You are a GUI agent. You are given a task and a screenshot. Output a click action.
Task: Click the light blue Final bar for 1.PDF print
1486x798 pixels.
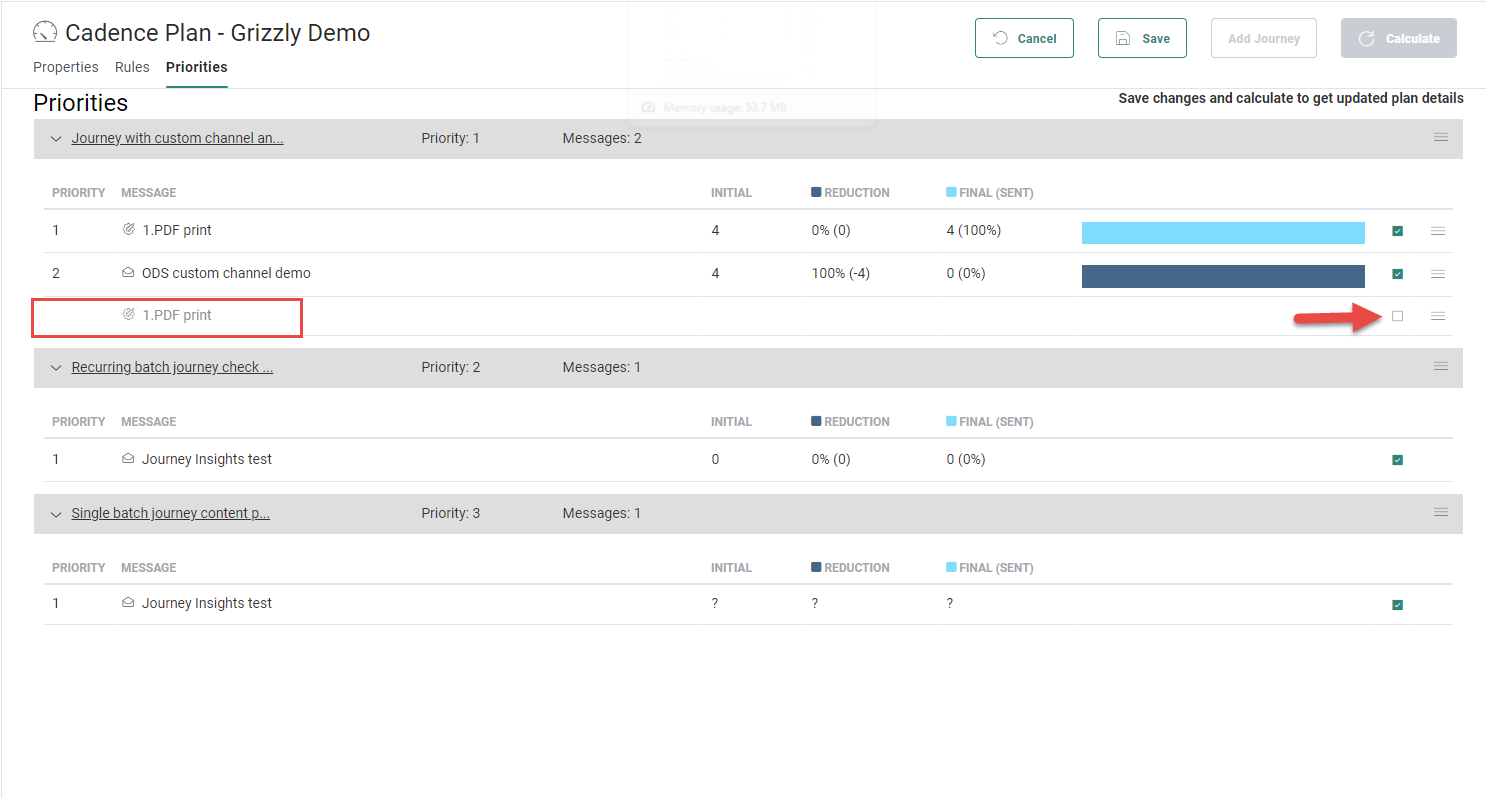point(1222,233)
